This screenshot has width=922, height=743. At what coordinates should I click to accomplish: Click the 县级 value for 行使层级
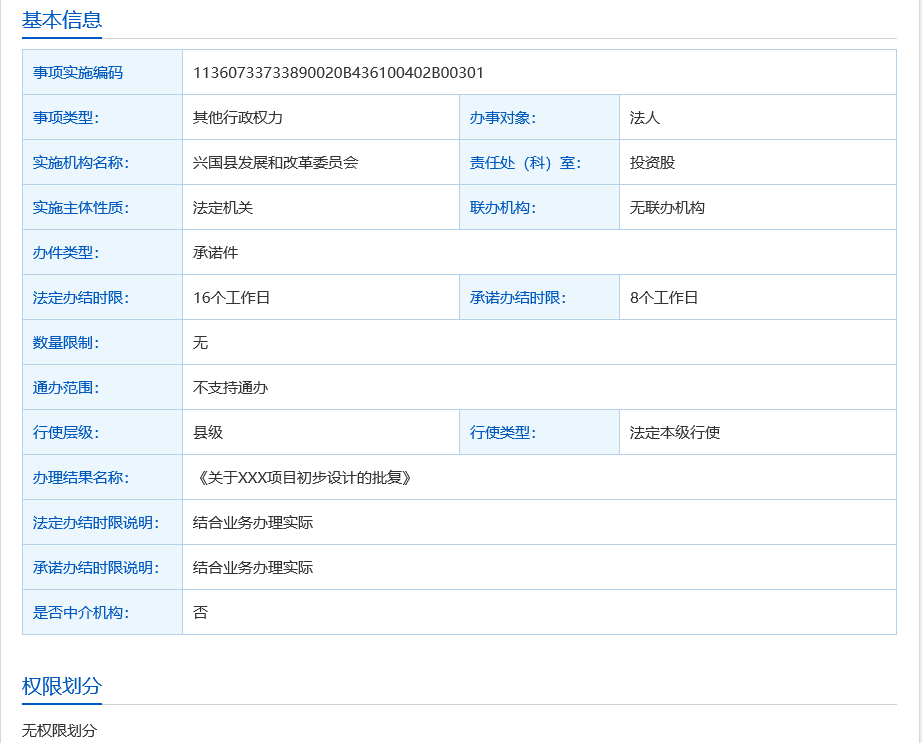coord(208,432)
